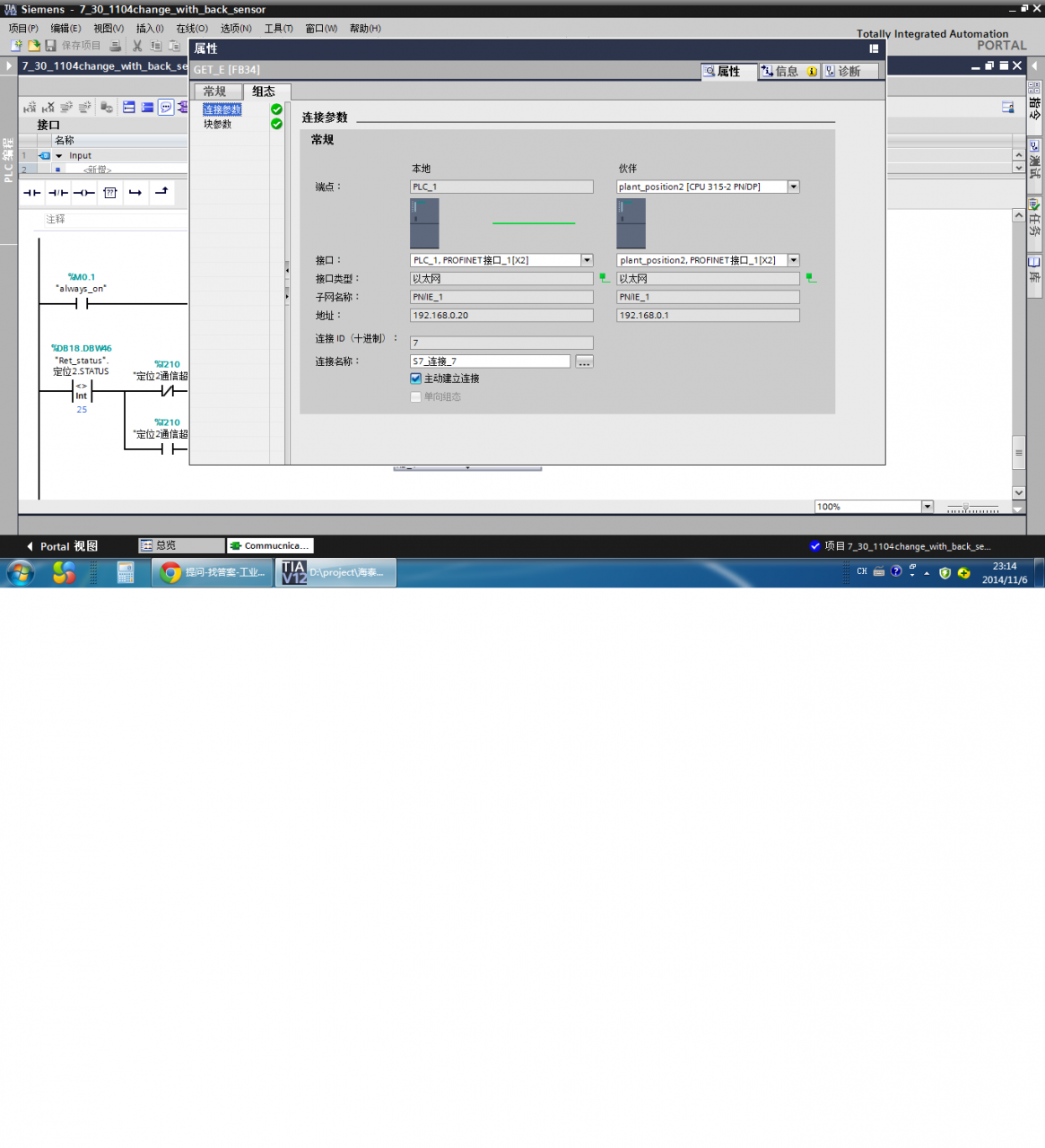Insert a normally open contact

click(x=32, y=193)
